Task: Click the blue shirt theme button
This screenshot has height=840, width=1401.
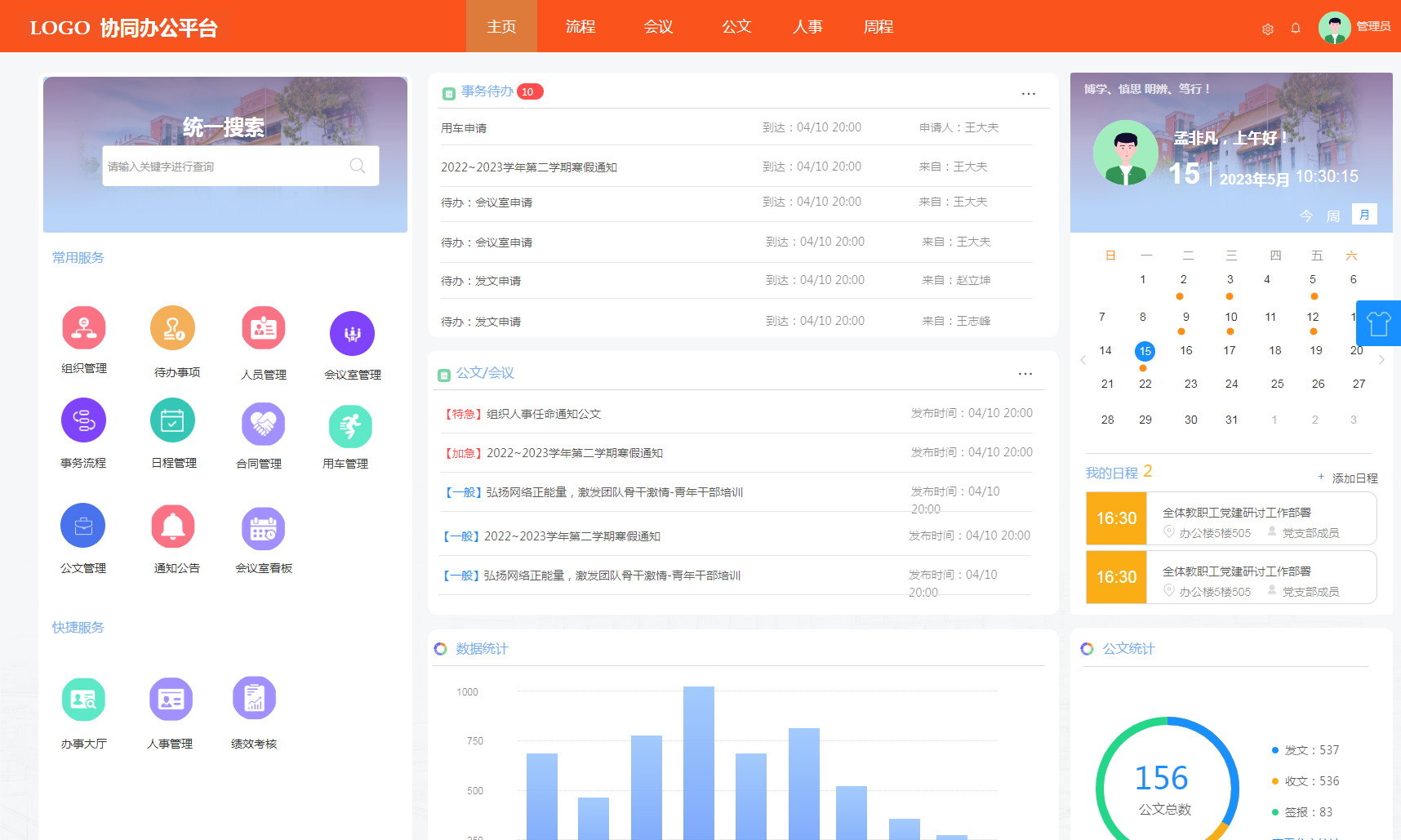Action: click(x=1378, y=324)
